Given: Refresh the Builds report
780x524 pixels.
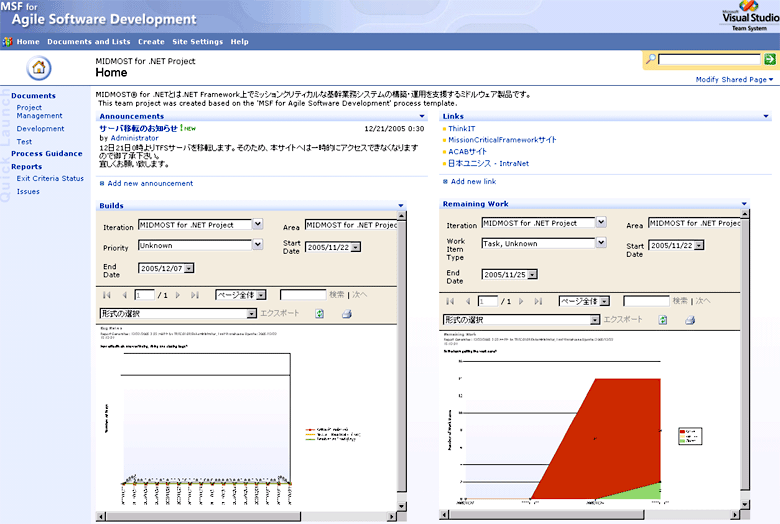Looking at the screenshot, I should (x=320, y=314).
